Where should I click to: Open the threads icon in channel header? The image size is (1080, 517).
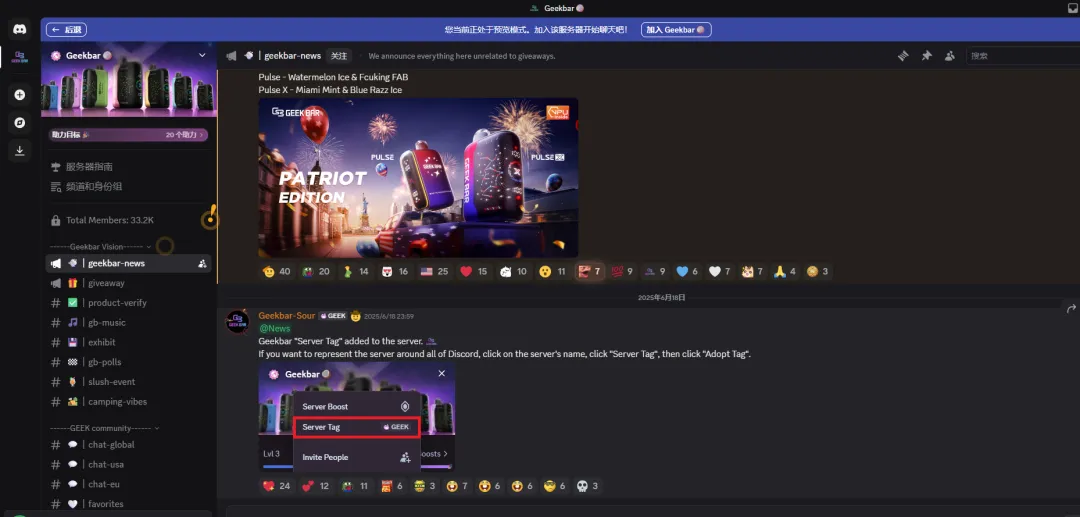(x=903, y=56)
